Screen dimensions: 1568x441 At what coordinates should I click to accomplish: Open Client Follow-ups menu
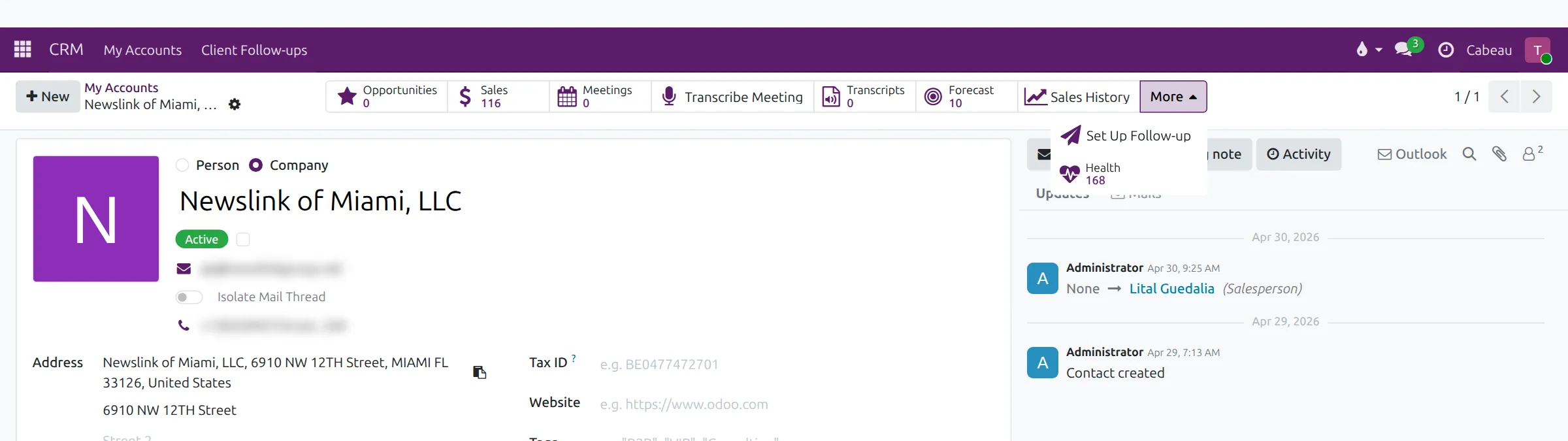pyautogui.click(x=254, y=50)
